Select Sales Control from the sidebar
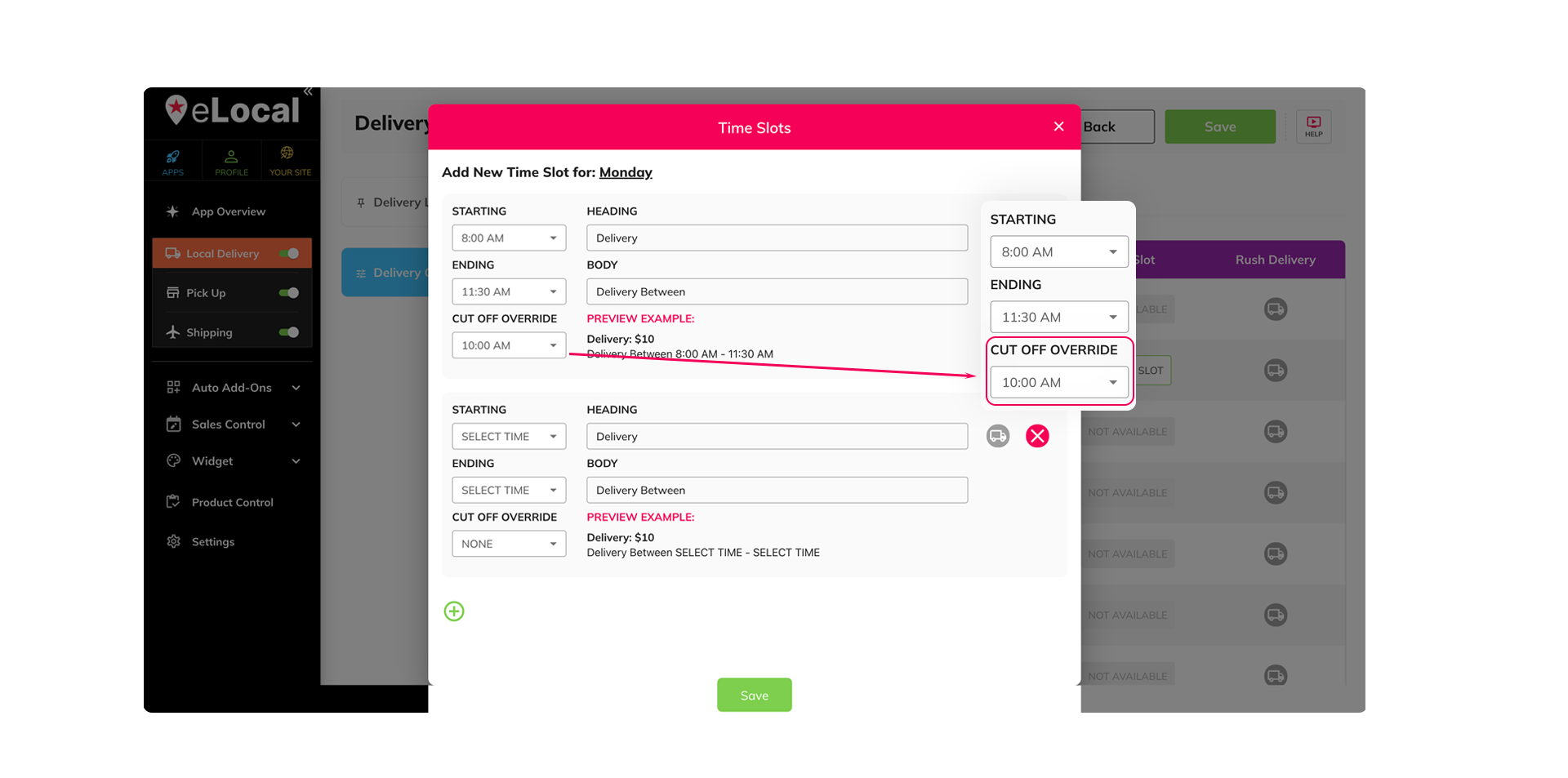This screenshot has width=1568, height=778. coord(228,424)
